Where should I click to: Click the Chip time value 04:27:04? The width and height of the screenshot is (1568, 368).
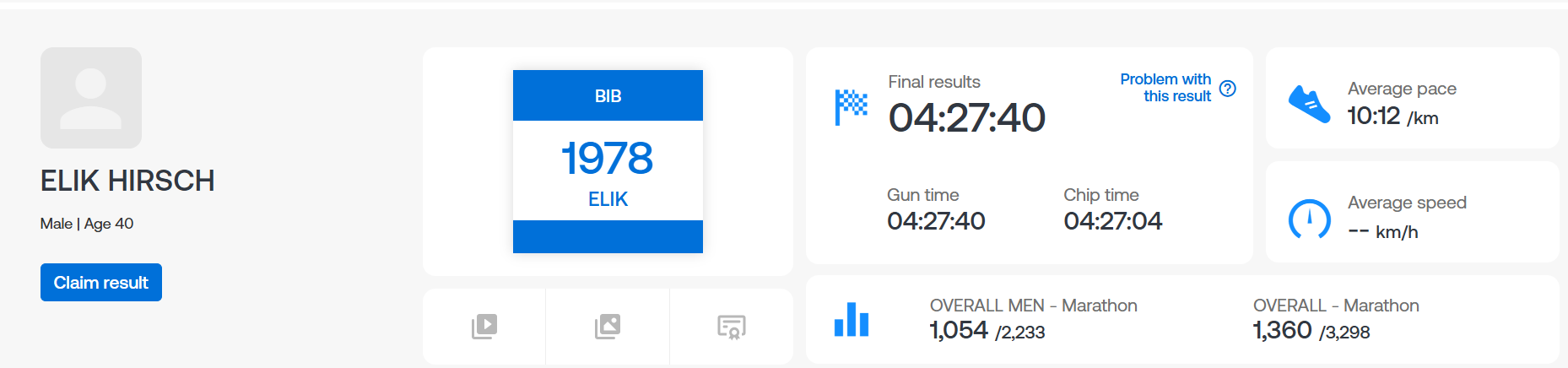[1112, 221]
